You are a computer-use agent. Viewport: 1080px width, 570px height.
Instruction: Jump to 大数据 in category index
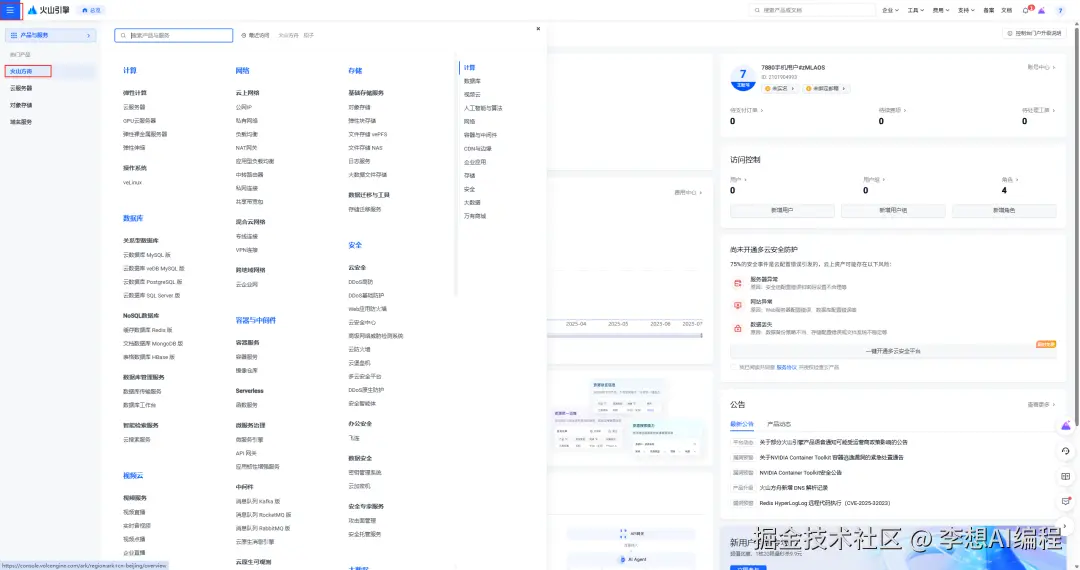pyautogui.click(x=472, y=202)
